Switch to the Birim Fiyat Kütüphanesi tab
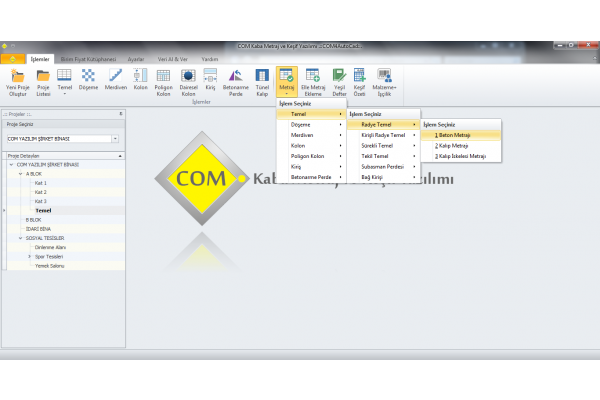Screen dimensions: 600x400 pyautogui.click(x=88, y=59)
